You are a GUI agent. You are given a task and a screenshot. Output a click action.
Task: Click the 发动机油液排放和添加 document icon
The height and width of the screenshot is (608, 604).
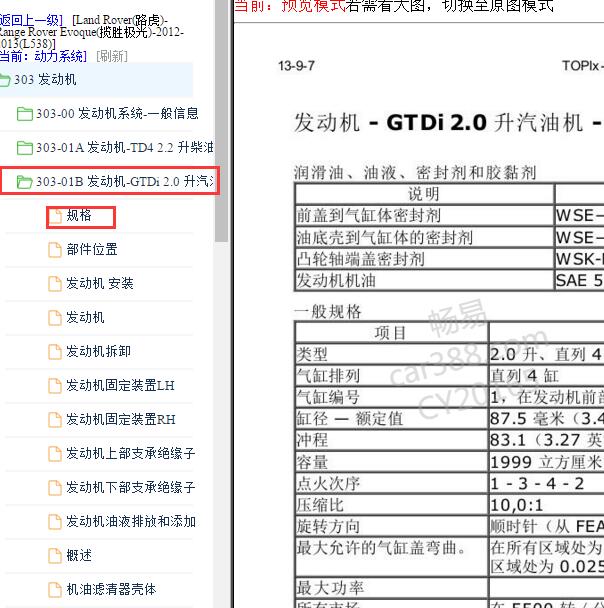pyautogui.click(x=55, y=522)
